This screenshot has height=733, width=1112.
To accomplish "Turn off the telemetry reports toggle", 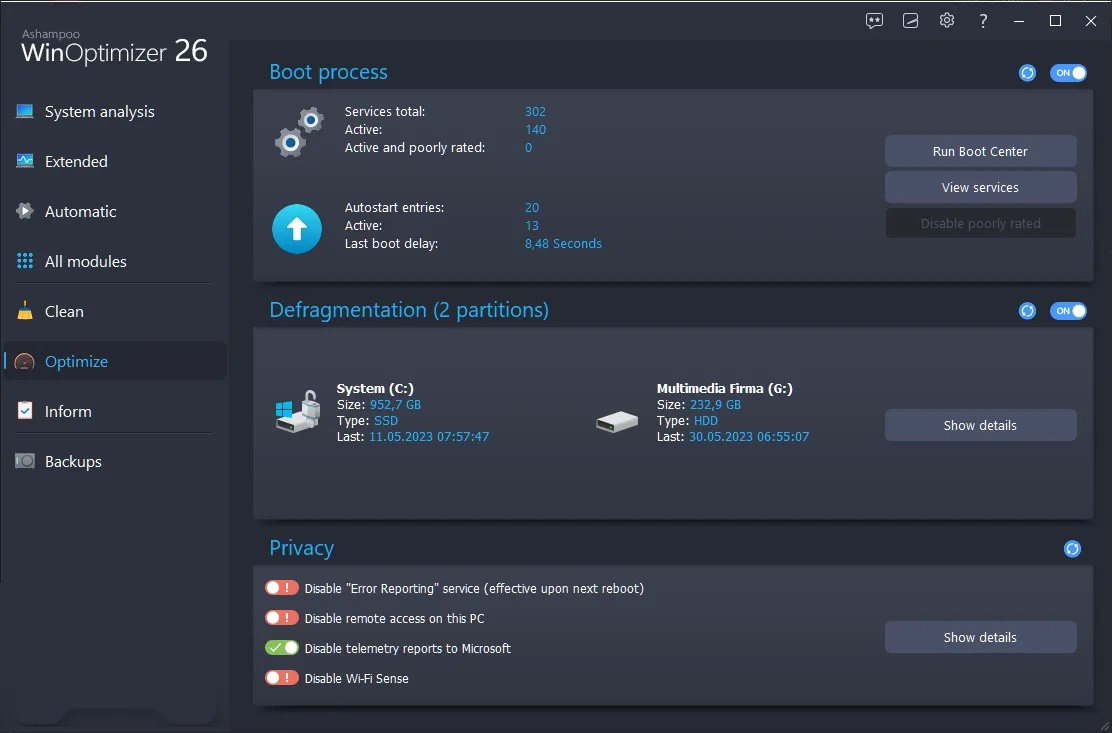I will (x=281, y=647).
